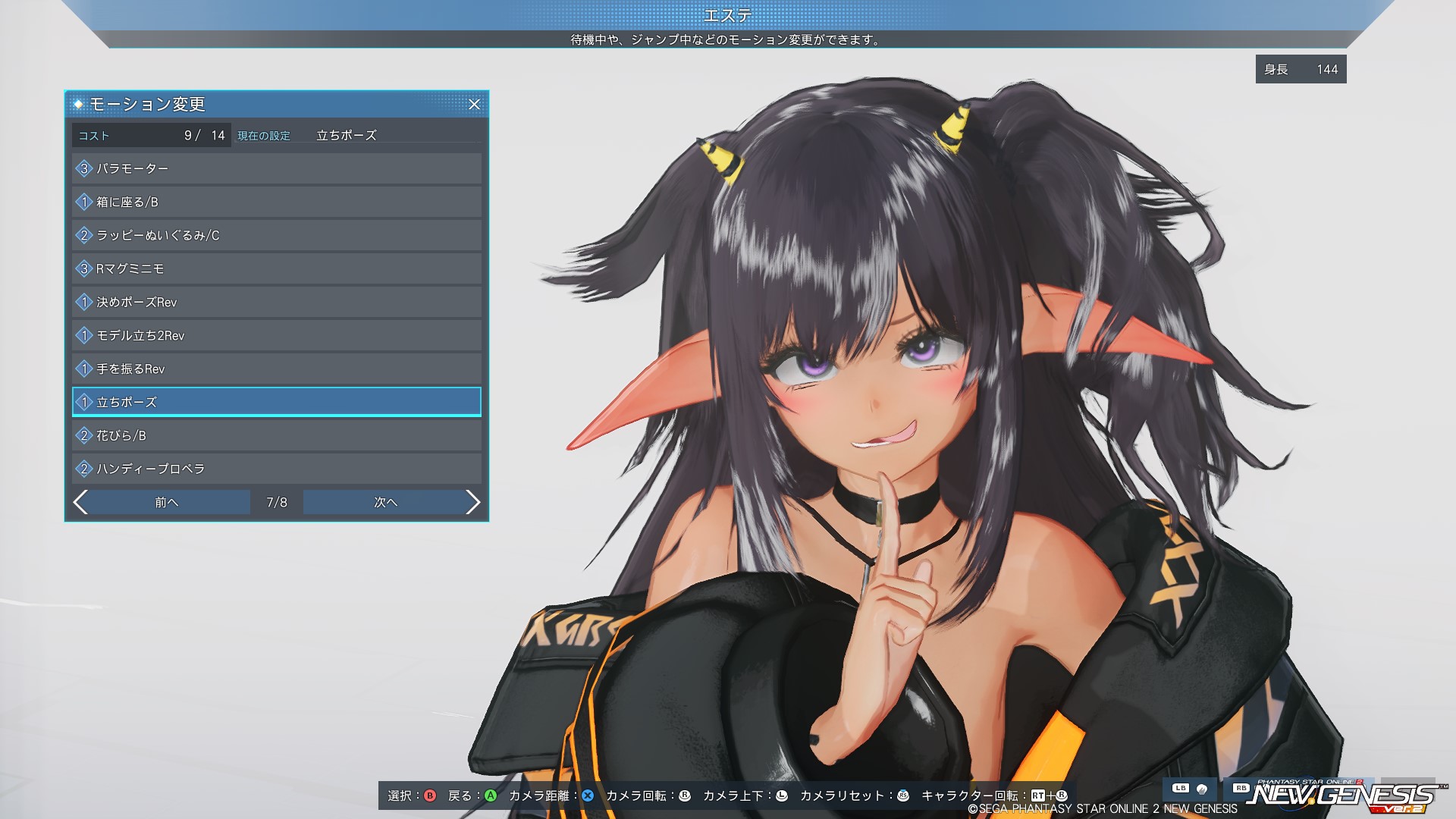Choose ラッピーぬいぐるみ/C from the list
The image size is (1456, 819).
click(x=277, y=235)
